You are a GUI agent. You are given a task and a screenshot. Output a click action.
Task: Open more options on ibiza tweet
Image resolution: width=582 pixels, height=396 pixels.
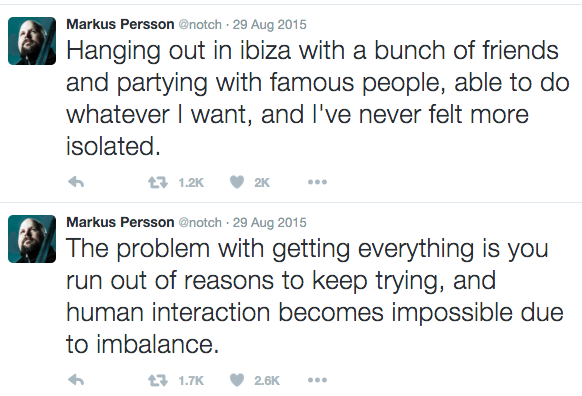(x=317, y=182)
